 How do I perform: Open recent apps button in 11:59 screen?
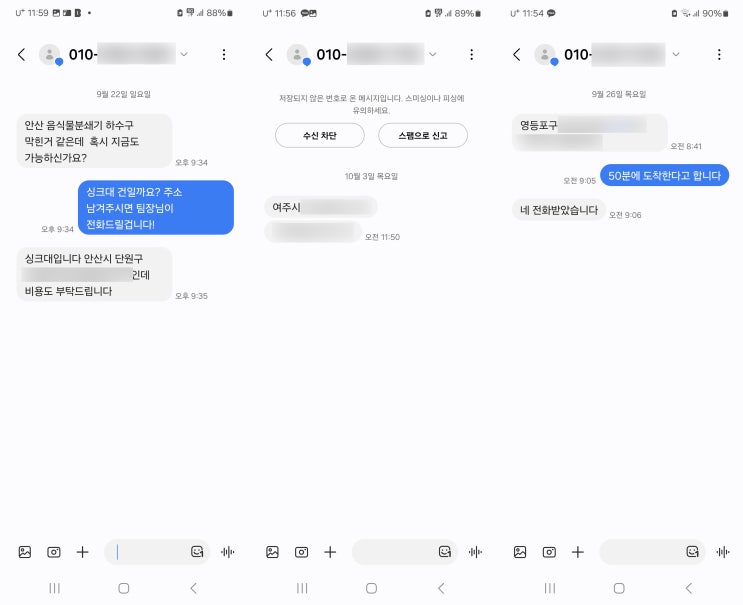click(x=54, y=588)
